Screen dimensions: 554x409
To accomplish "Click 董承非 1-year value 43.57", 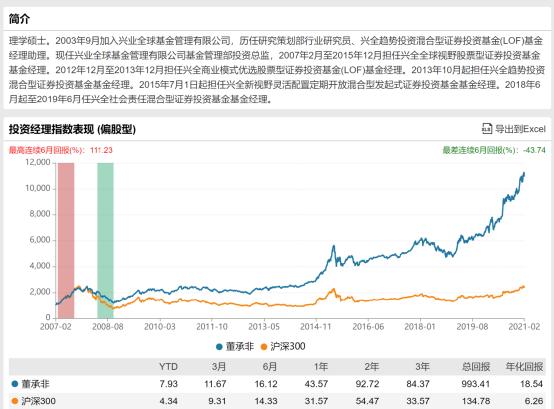I will coord(316,384).
